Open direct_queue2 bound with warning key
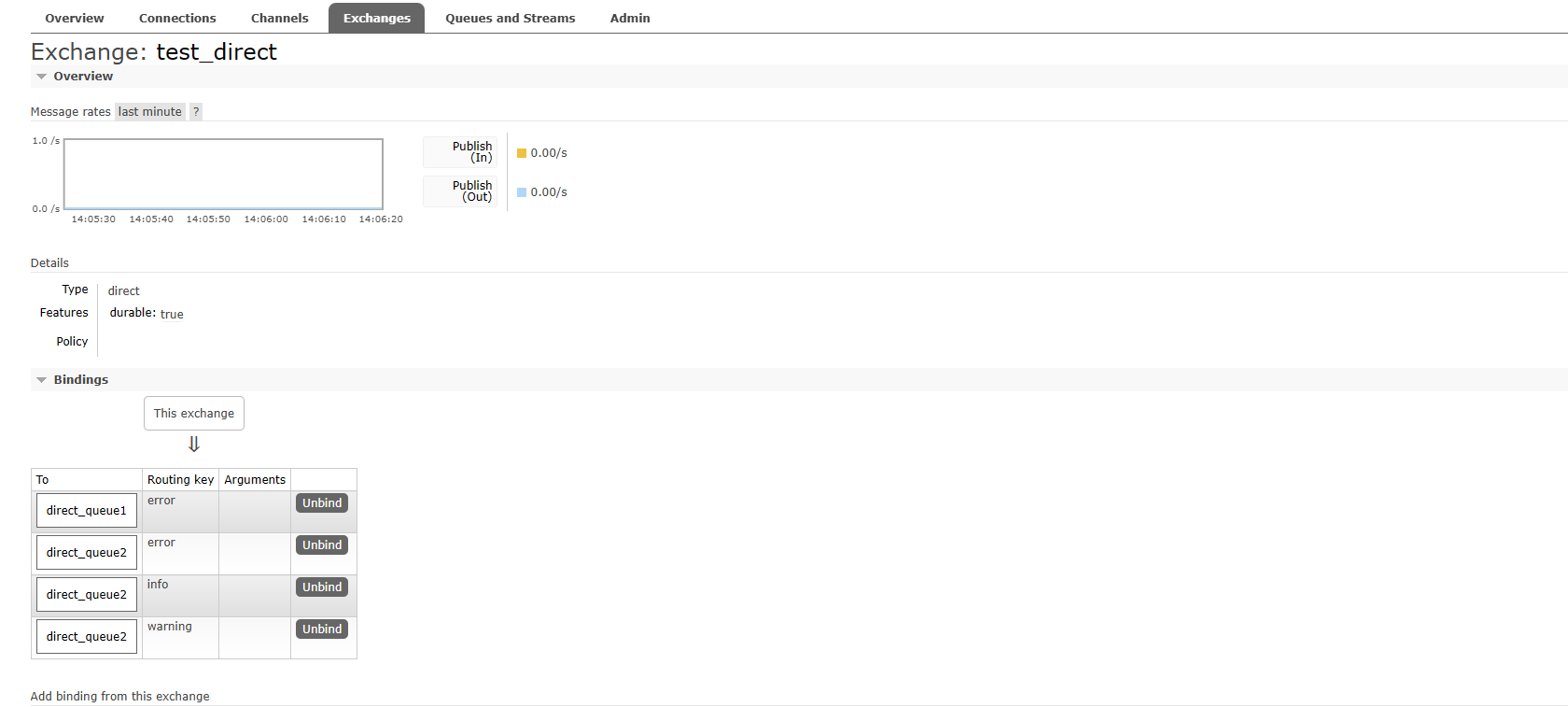 pos(87,637)
